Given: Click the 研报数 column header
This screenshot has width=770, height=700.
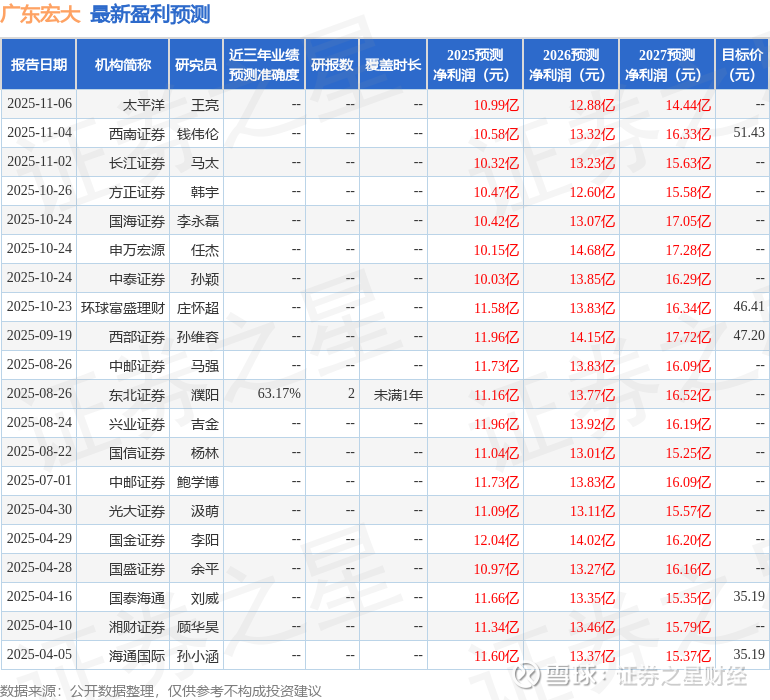Looking at the screenshot, I should point(332,64).
